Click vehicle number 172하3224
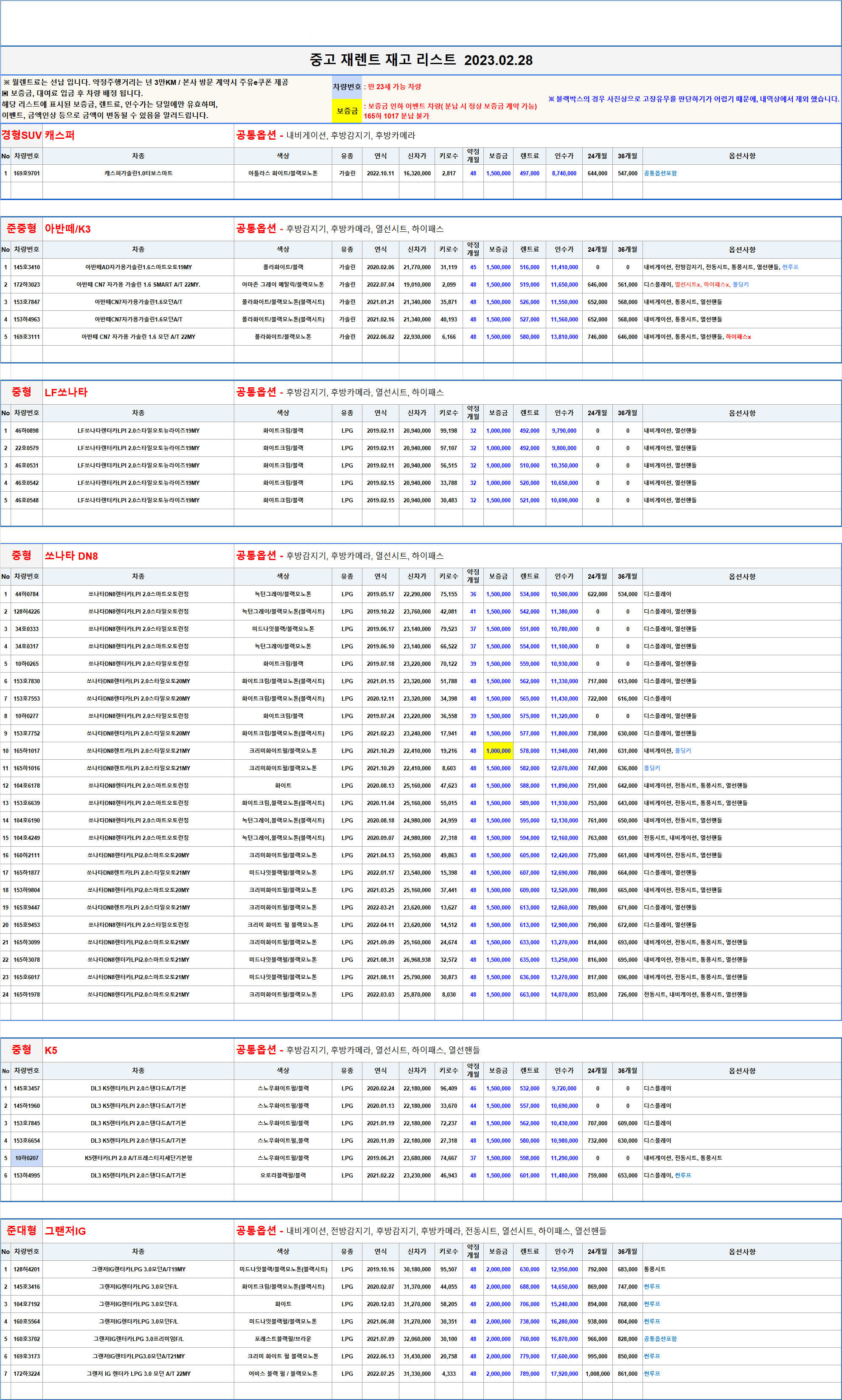The height and width of the screenshot is (1400, 842). pos(27,1373)
